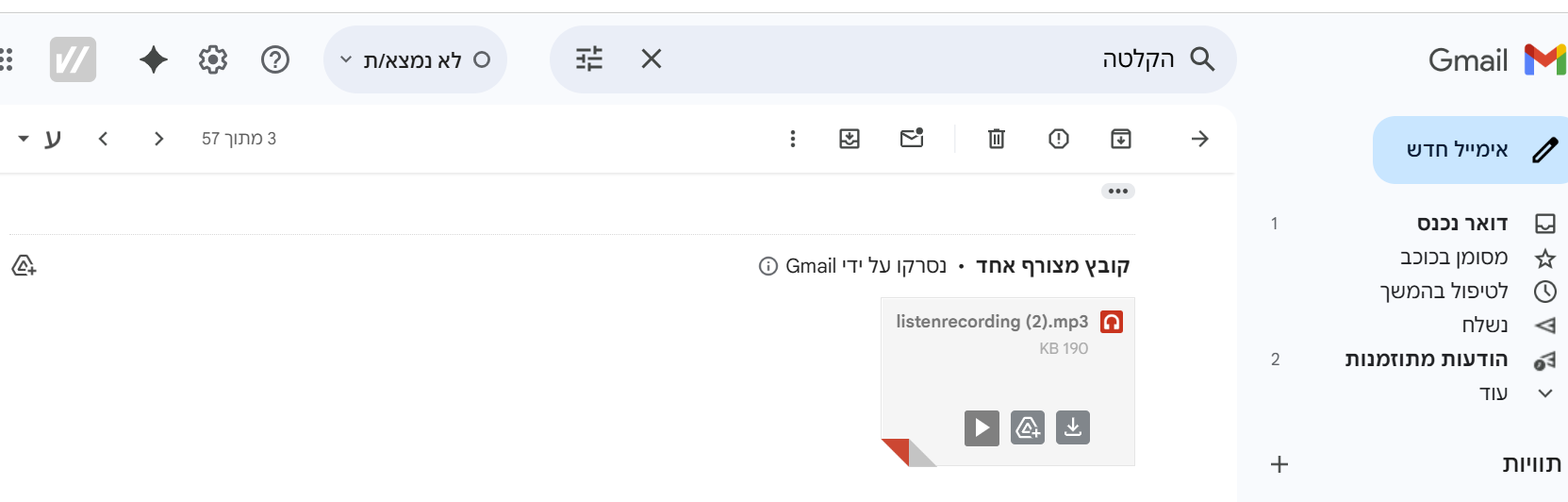Download the listenrecording (2).mp3 attachment
Screen dimensions: 1568x502
pyautogui.click(x=1072, y=427)
